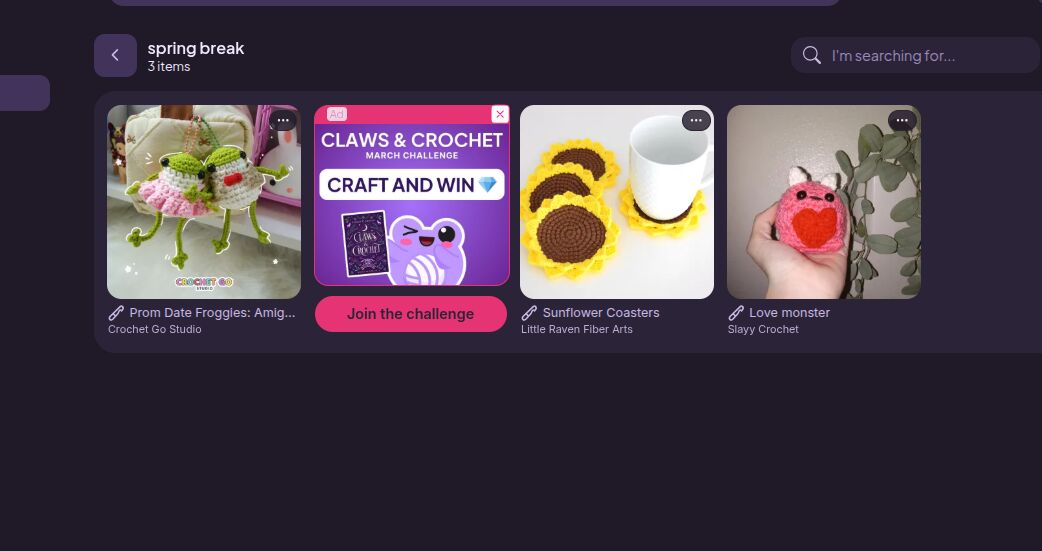Image resolution: width=1042 pixels, height=551 pixels.
Task: Close the Claws & Crochet ad
Action: (x=500, y=114)
